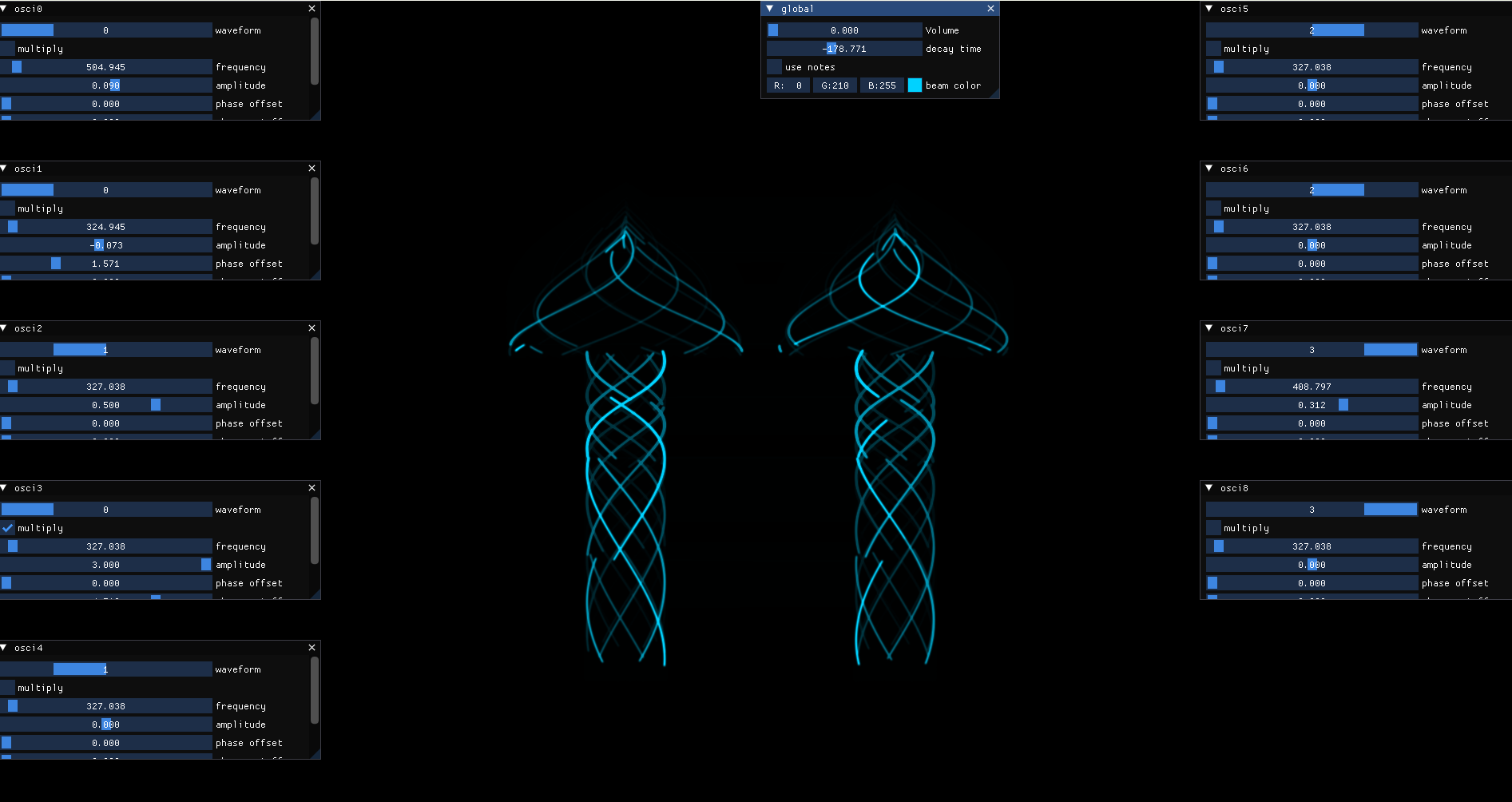
Task: Collapse the osci7 panel
Action: pos(1209,328)
